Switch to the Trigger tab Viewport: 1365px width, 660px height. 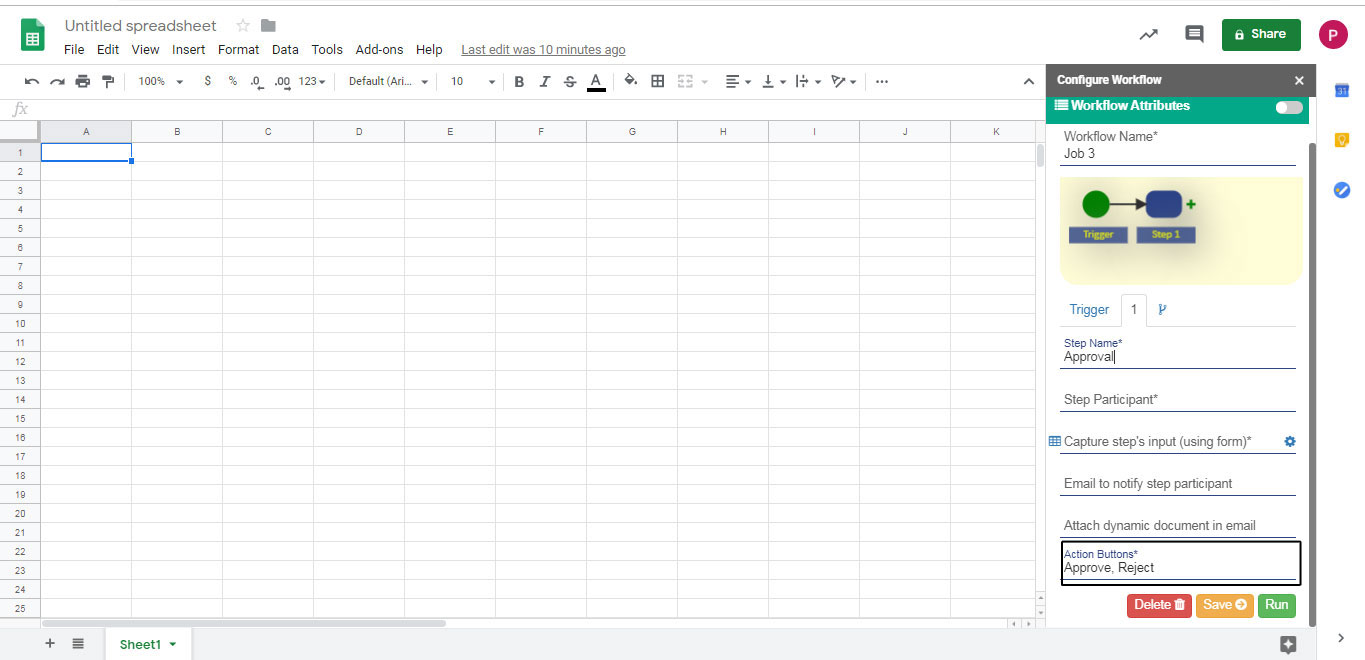[x=1089, y=310]
